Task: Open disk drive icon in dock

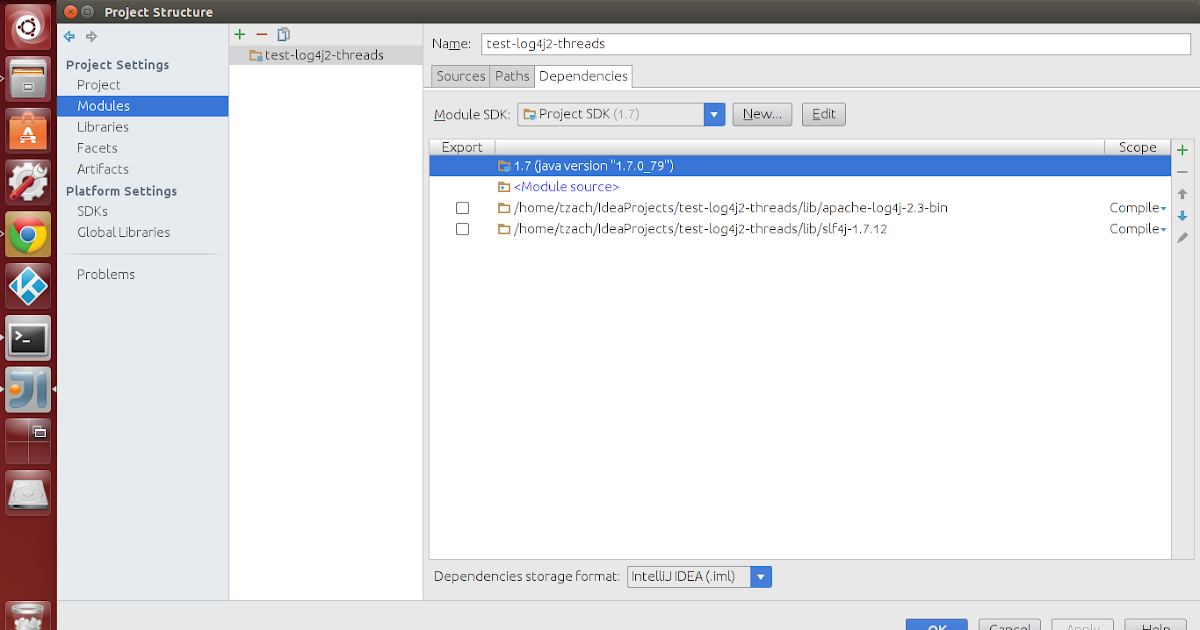Action: point(28,494)
